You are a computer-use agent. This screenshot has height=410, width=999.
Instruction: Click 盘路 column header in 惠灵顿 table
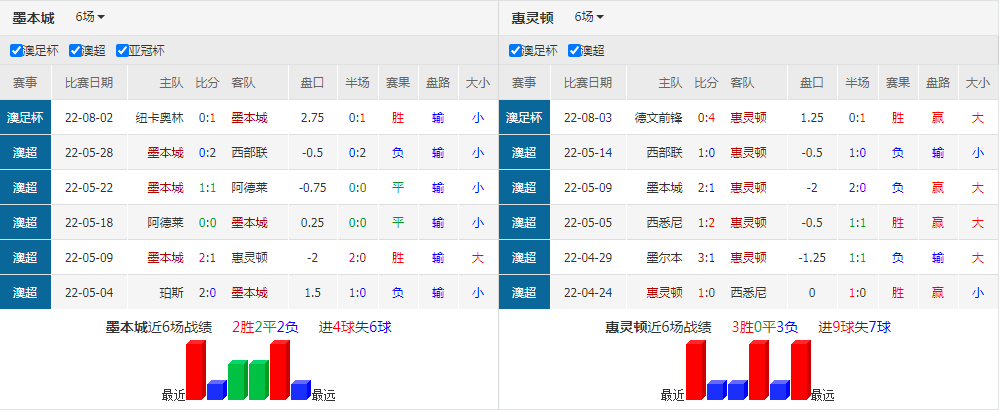tap(937, 83)
